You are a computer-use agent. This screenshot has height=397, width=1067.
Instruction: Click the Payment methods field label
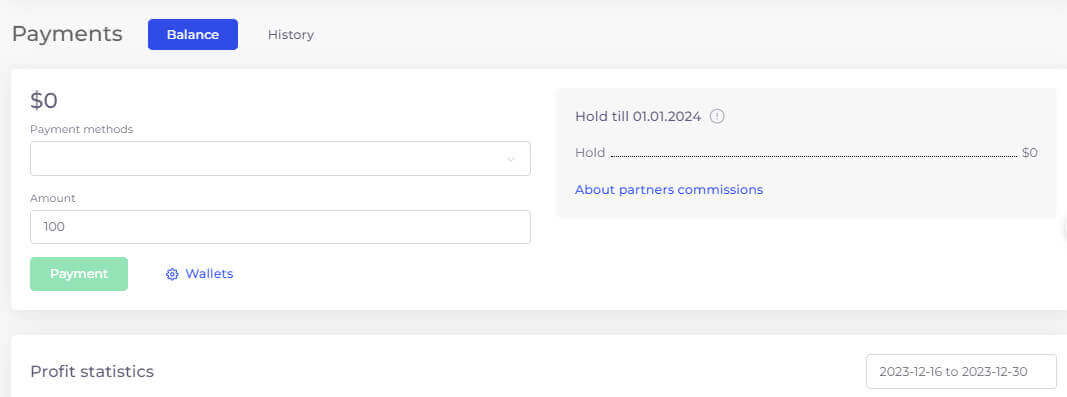pyautogui.click(x=82, y=129)
